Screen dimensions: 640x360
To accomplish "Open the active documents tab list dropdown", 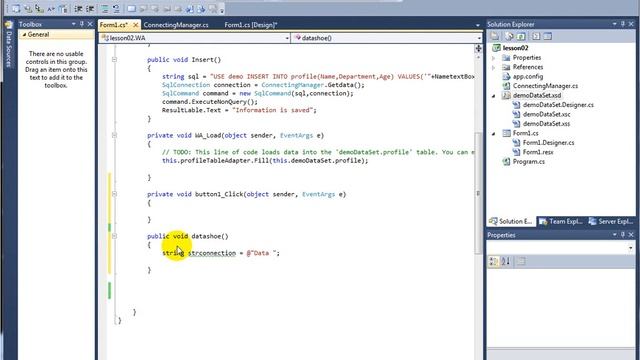I will click(478, 25).
